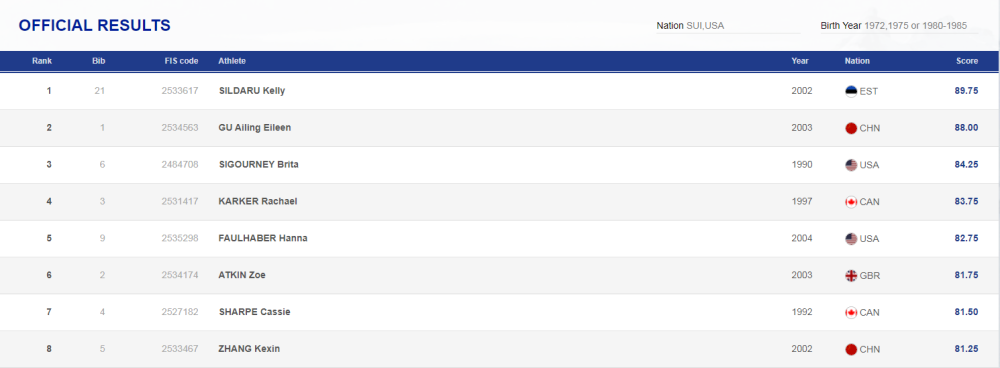The image size is (1000, 368).
Task: Open athlete SHARPE Cassie
Action: click(254, 313)
